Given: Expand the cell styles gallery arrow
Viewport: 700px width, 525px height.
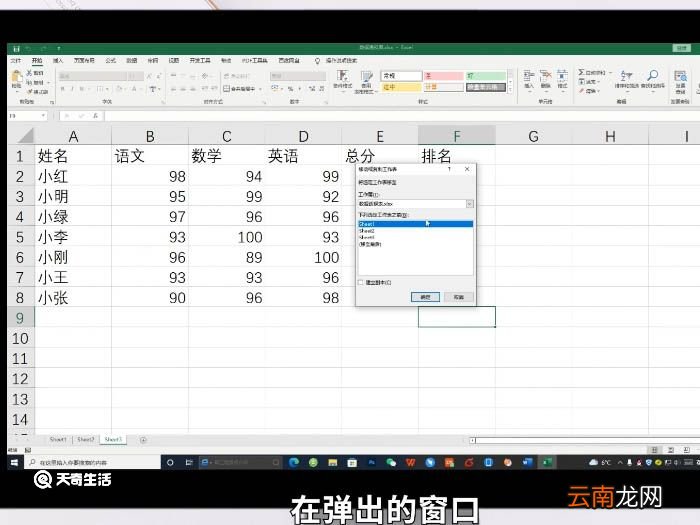Looking at the screenshot, I should (x=510, y=90).
